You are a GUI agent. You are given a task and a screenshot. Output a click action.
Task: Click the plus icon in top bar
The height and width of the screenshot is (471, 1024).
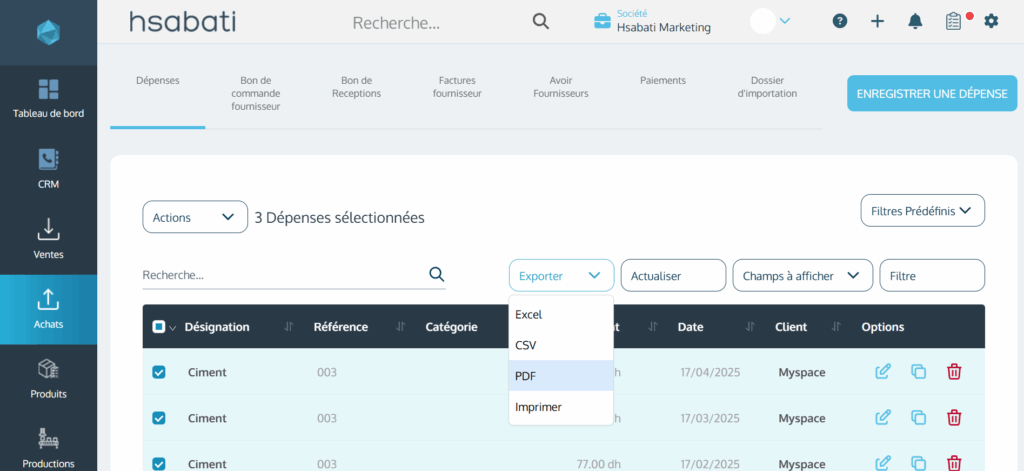click(x=877, y=21)
